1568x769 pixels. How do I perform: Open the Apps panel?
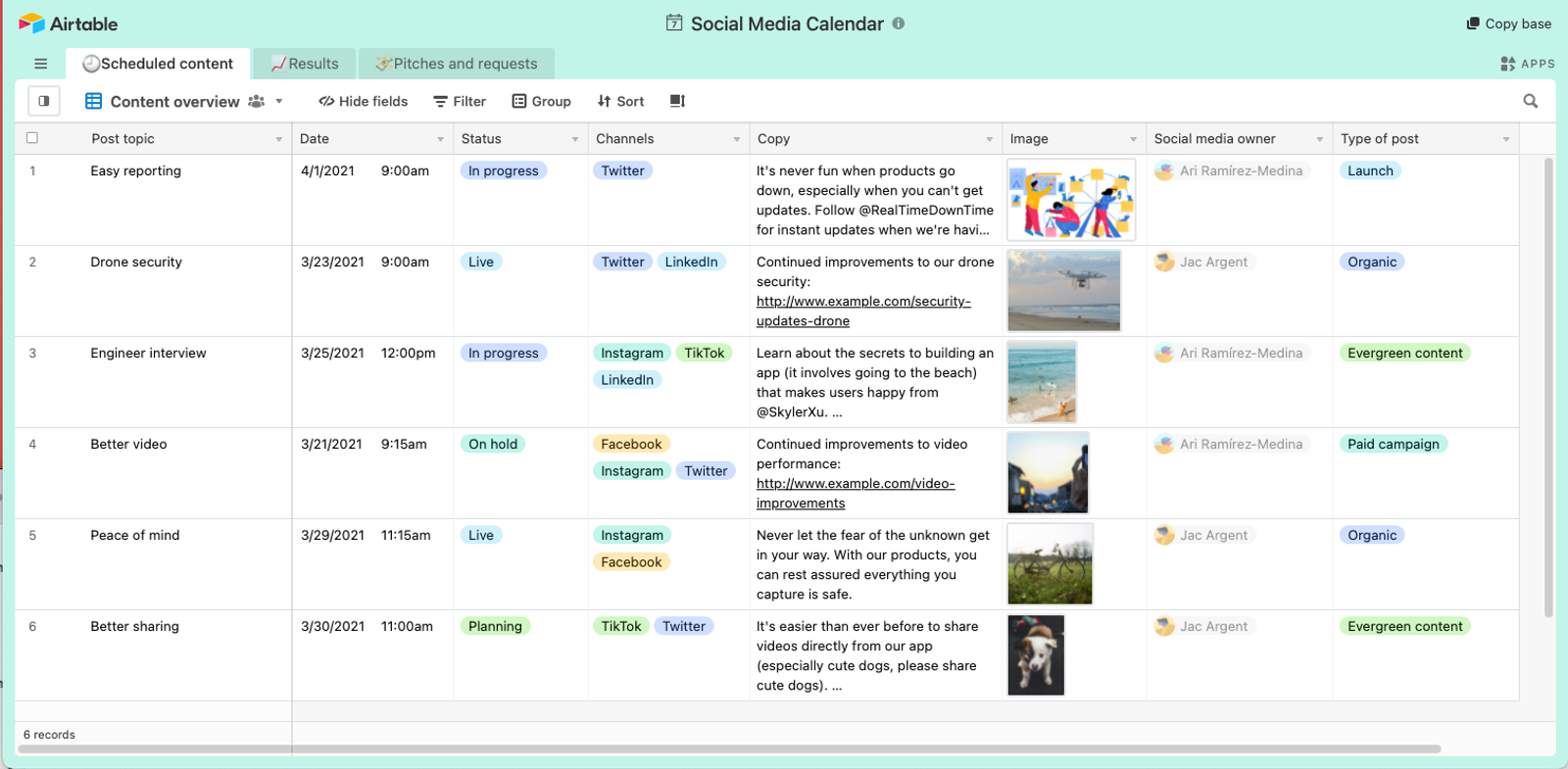(x=1527, y=64)
